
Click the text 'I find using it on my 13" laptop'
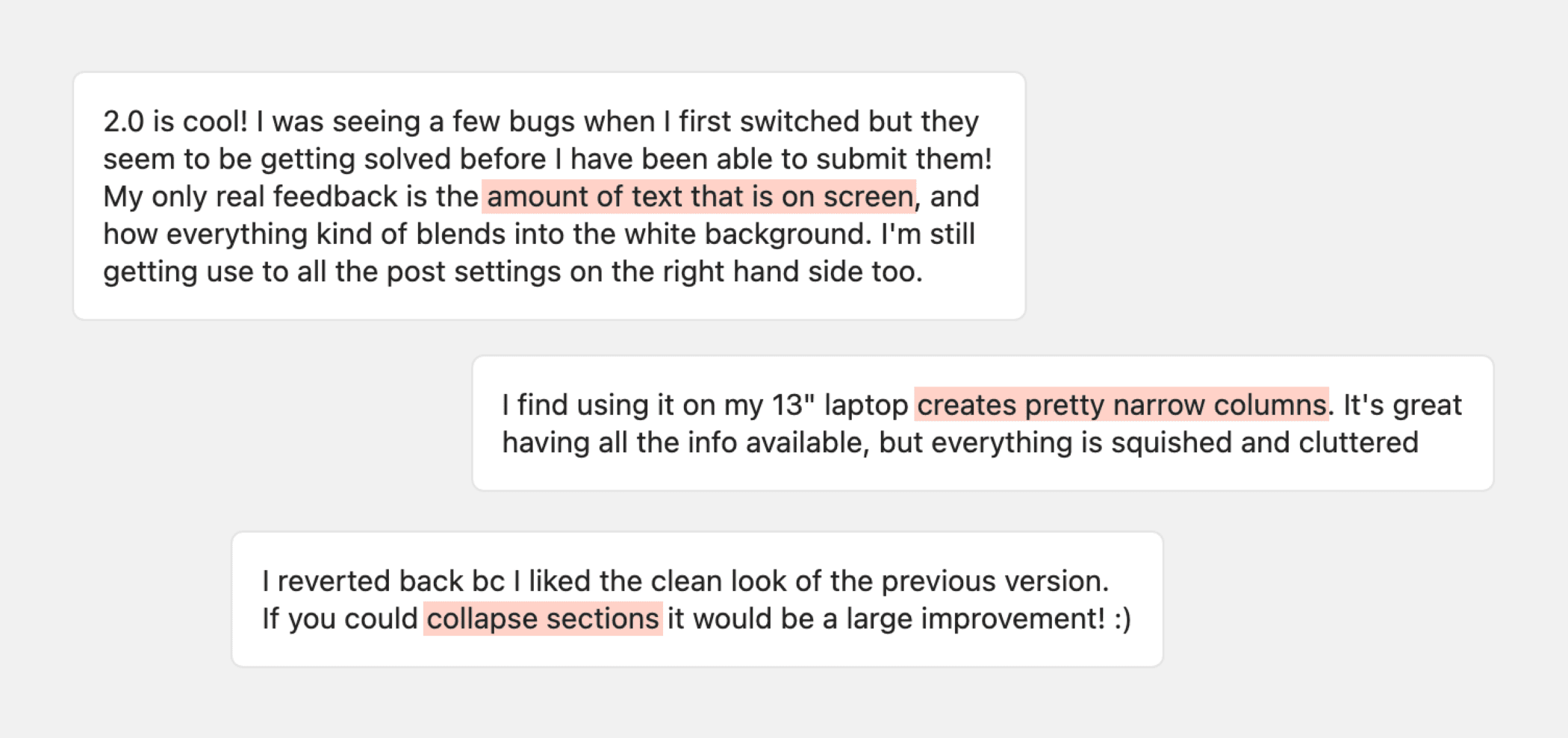(705, 404)
